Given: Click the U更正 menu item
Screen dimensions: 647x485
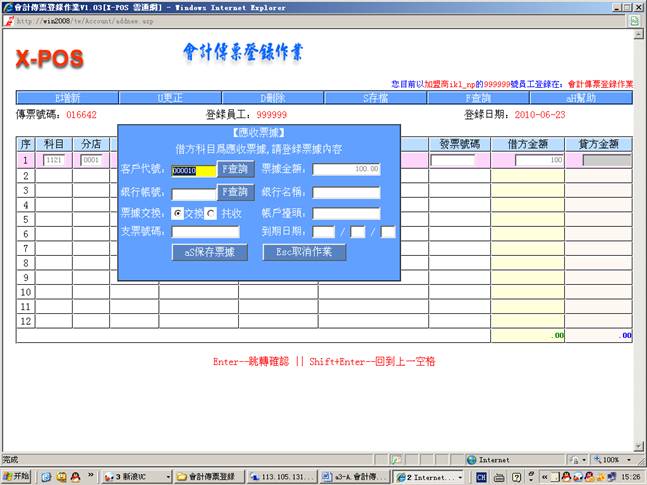Looking at the screenshot, I should 171,98.
